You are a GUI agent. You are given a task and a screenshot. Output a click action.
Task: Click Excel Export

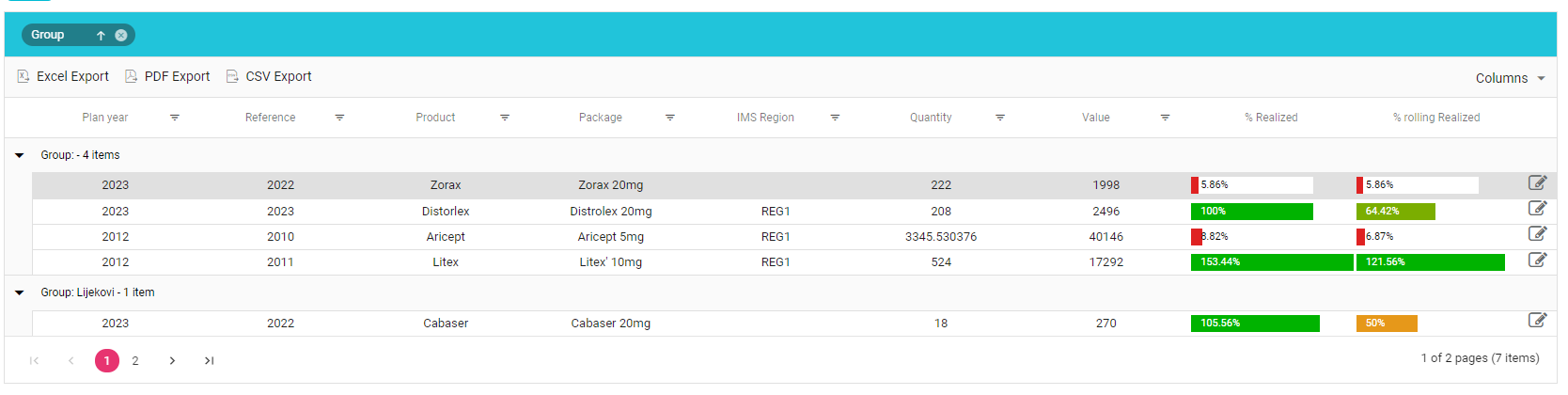[63, 77]
